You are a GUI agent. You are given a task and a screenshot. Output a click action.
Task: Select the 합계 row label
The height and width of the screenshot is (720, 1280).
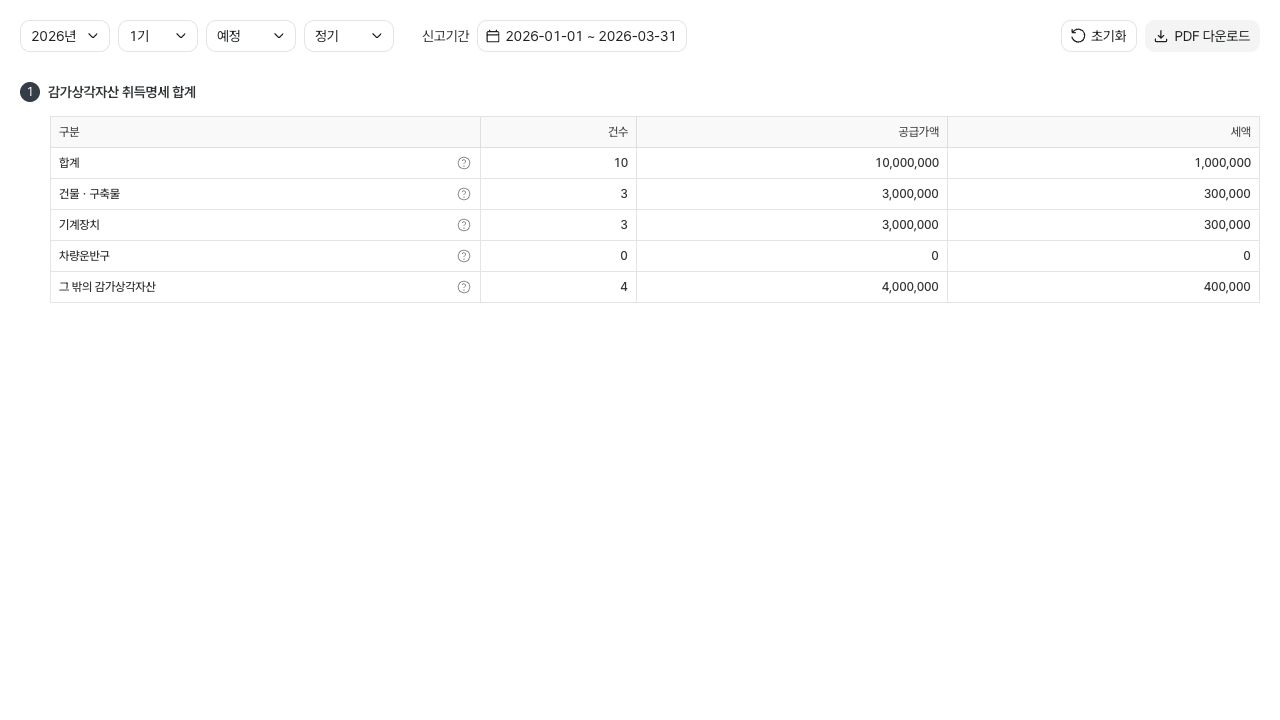[69, 163]
